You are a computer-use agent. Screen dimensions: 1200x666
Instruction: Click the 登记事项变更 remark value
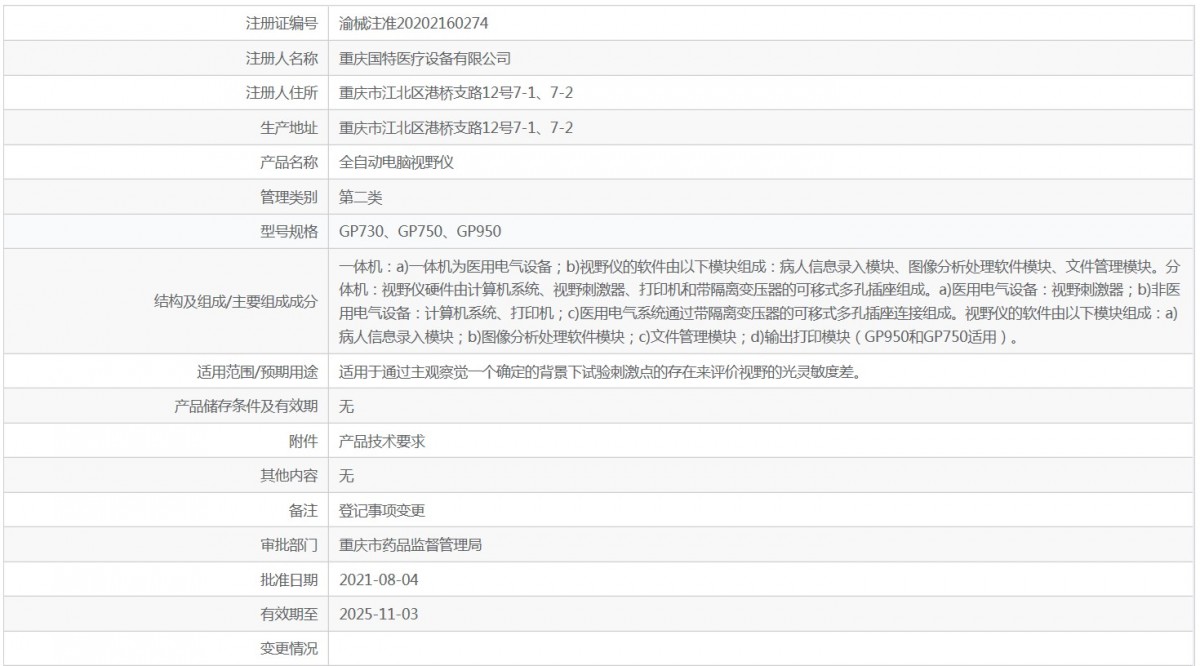383,511
